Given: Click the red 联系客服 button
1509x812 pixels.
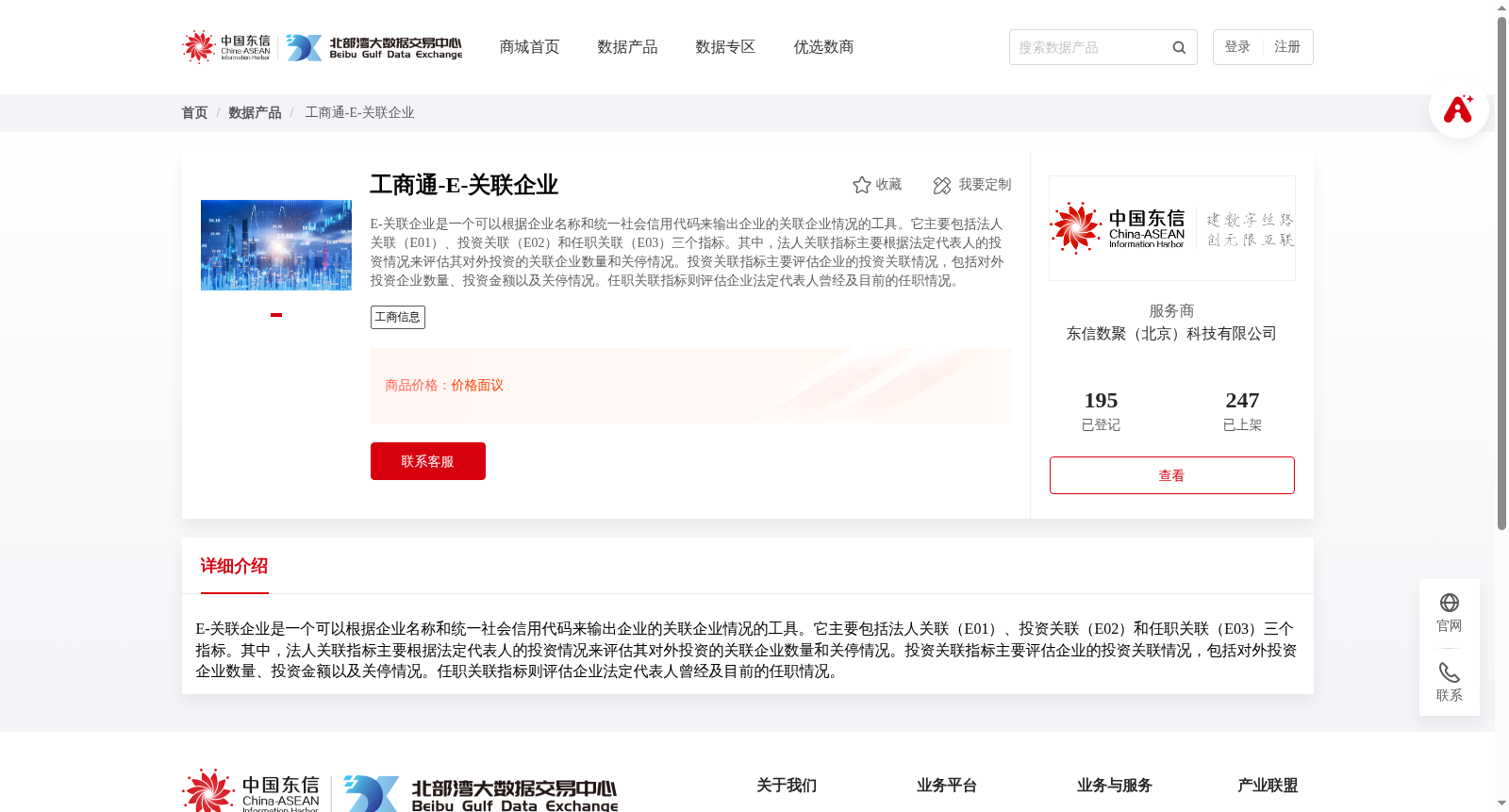Looking at the screenshot, I should (428, 461).
